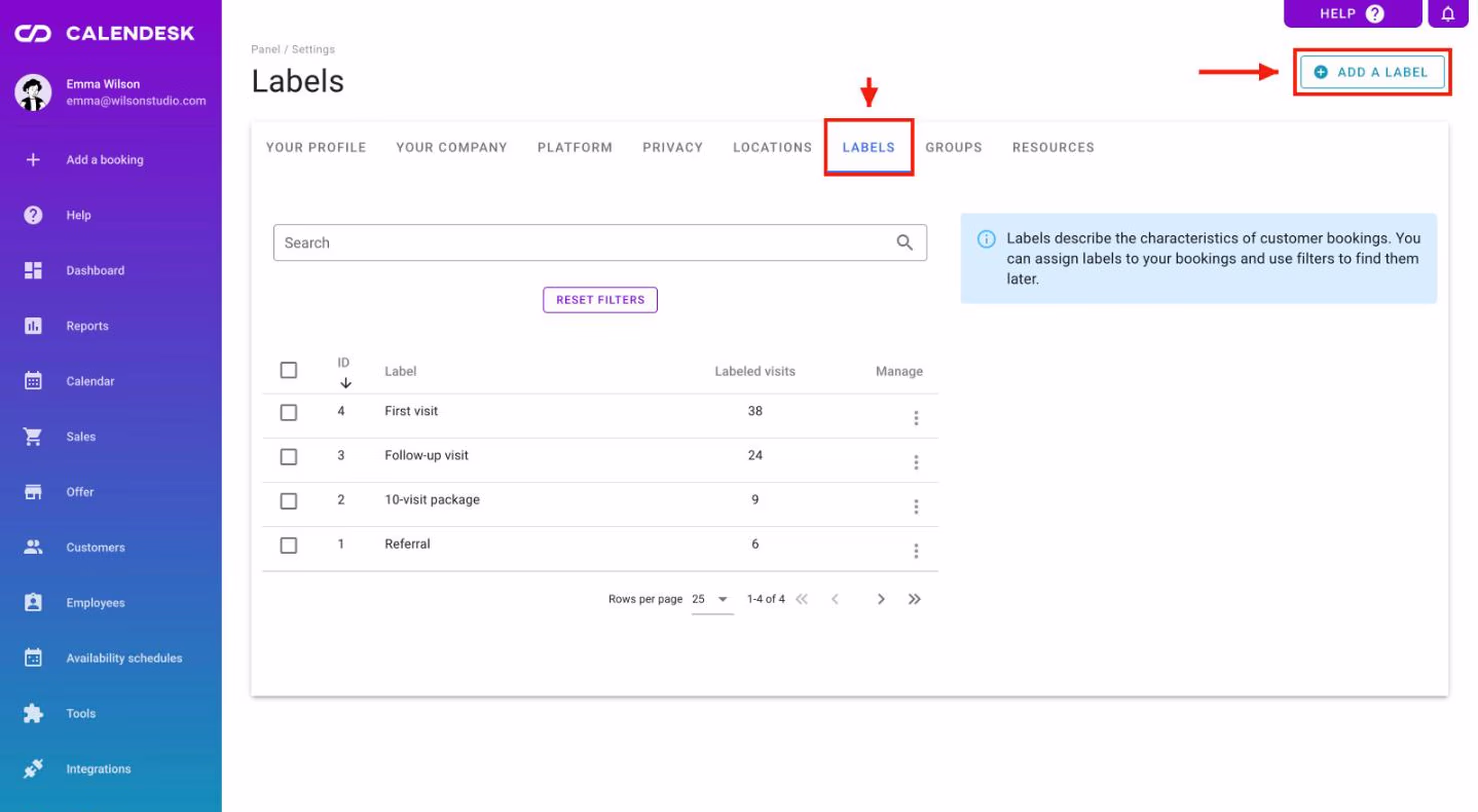
Task: Open the Calendar sidebar icon
Action: coord(33,381)
